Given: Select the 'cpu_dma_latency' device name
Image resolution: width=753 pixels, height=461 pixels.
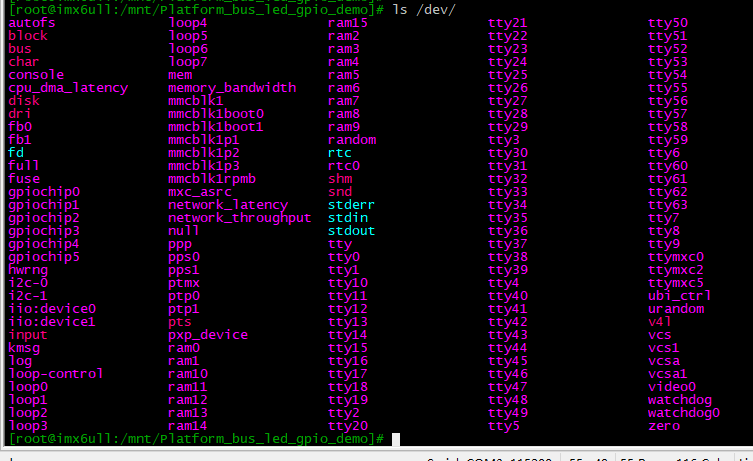Looking at the screenshot, I should point(68,88).
